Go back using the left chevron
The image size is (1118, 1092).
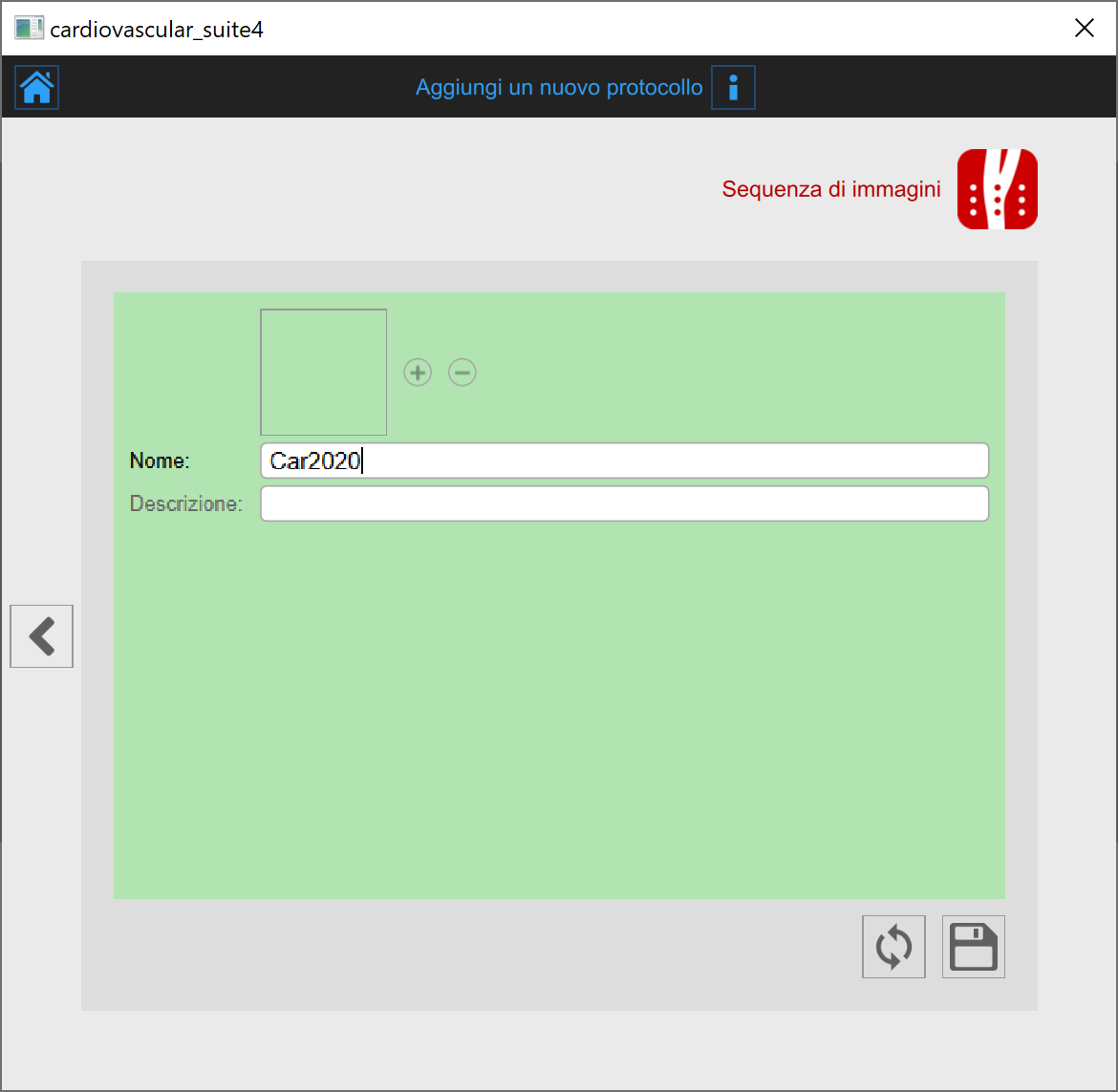click(42, 636)
